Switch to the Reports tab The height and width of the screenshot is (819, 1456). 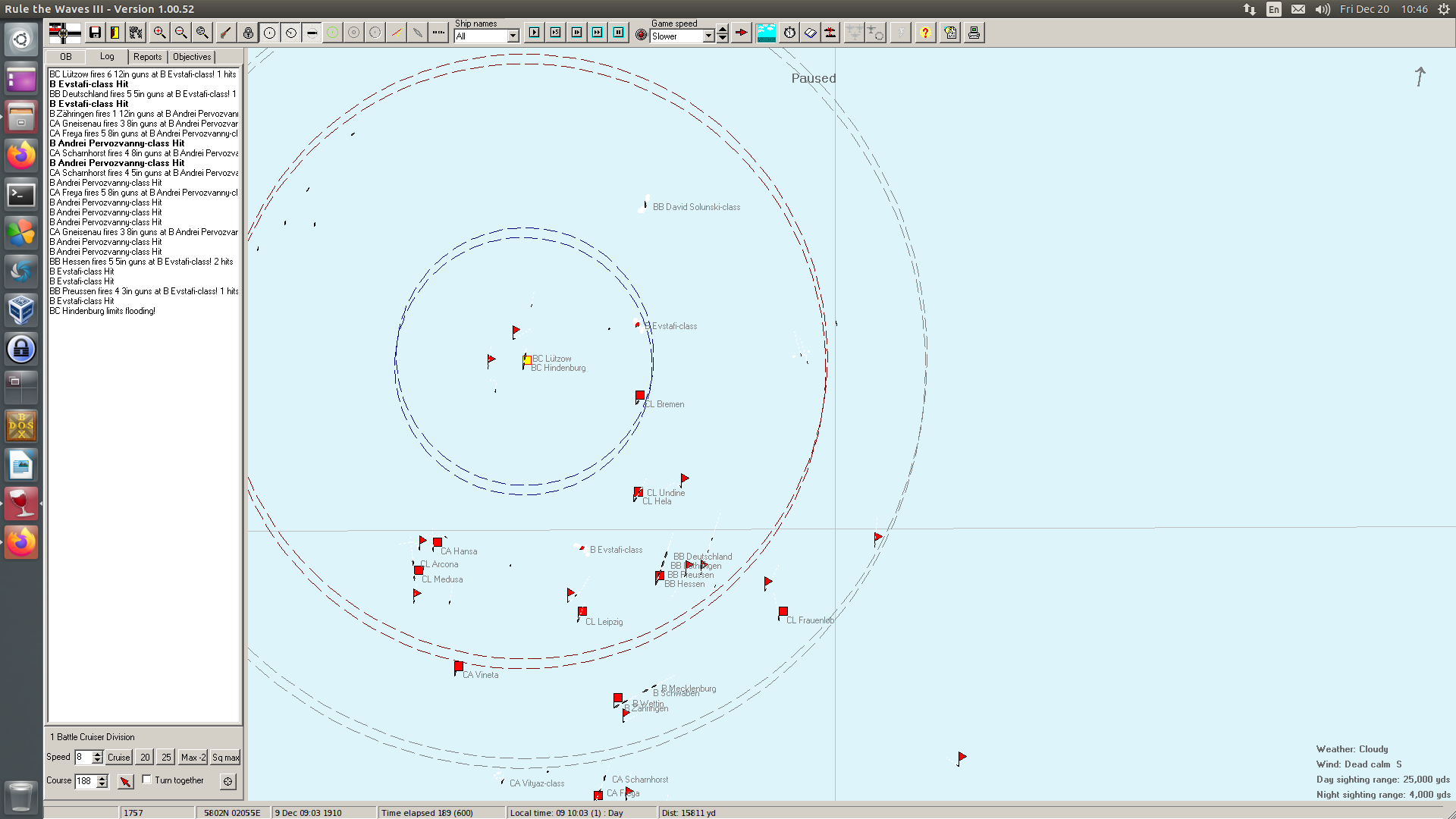click(x=147, y=57)
